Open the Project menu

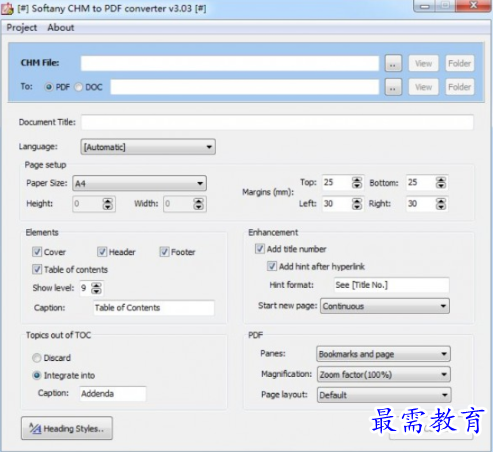22,28
